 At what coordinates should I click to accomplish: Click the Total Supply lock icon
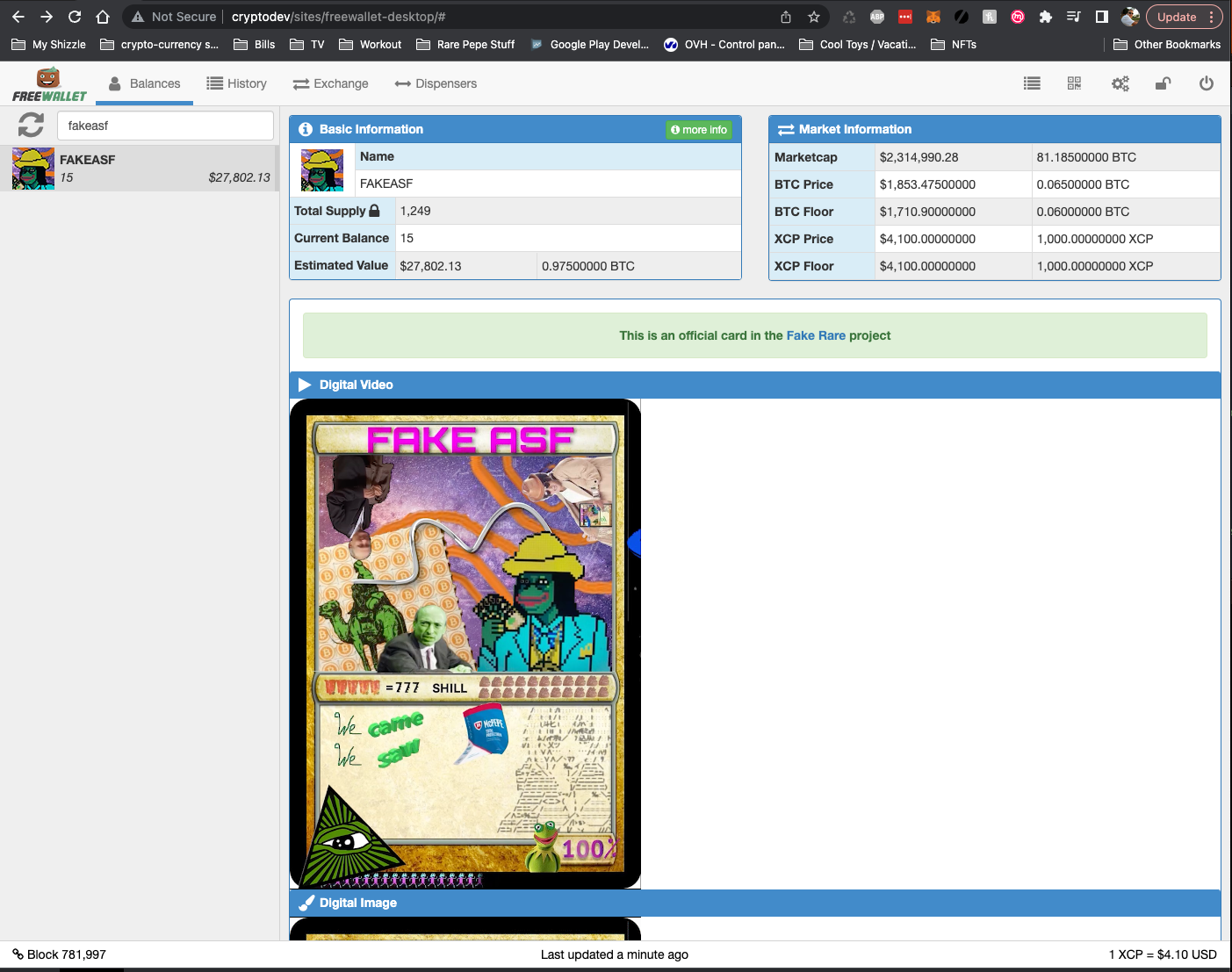[x=375, y=211]
